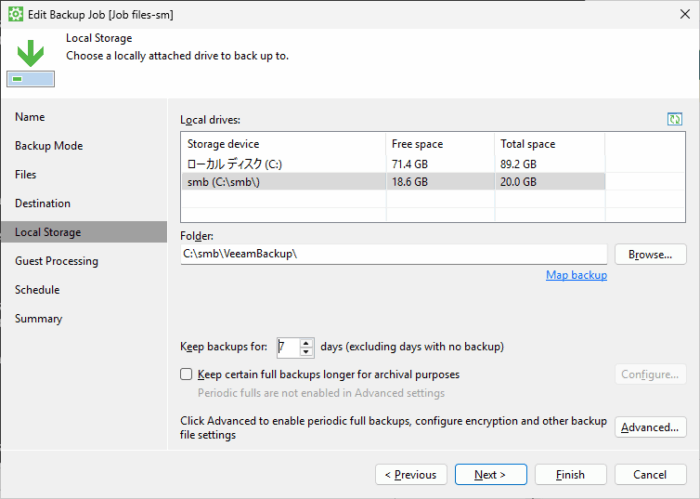700x499 pixels.
Task: Go to the Backup Mode step
Action: click(49, 146)
